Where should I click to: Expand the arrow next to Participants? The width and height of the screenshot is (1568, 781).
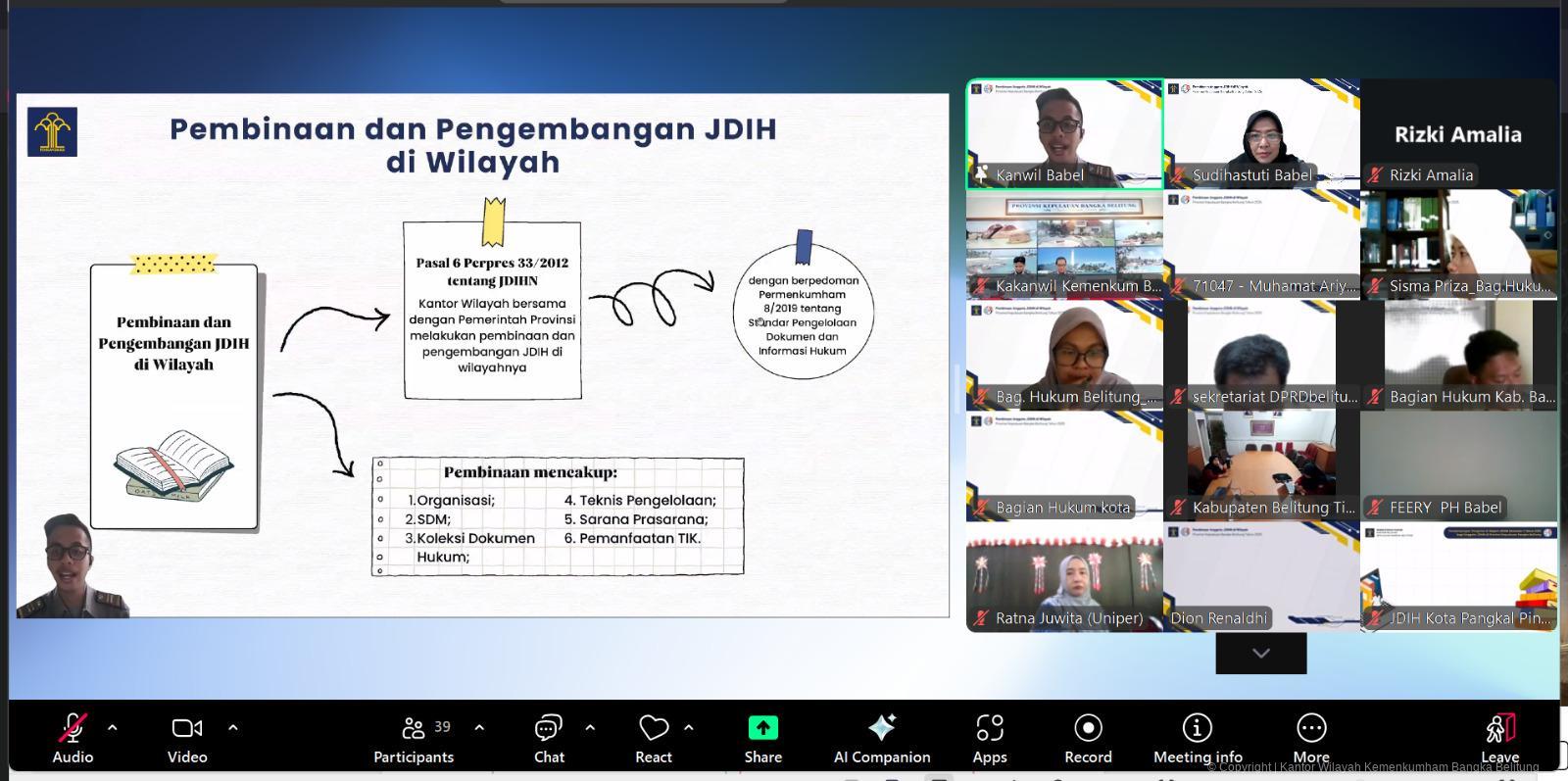click(x=479, y=727)
